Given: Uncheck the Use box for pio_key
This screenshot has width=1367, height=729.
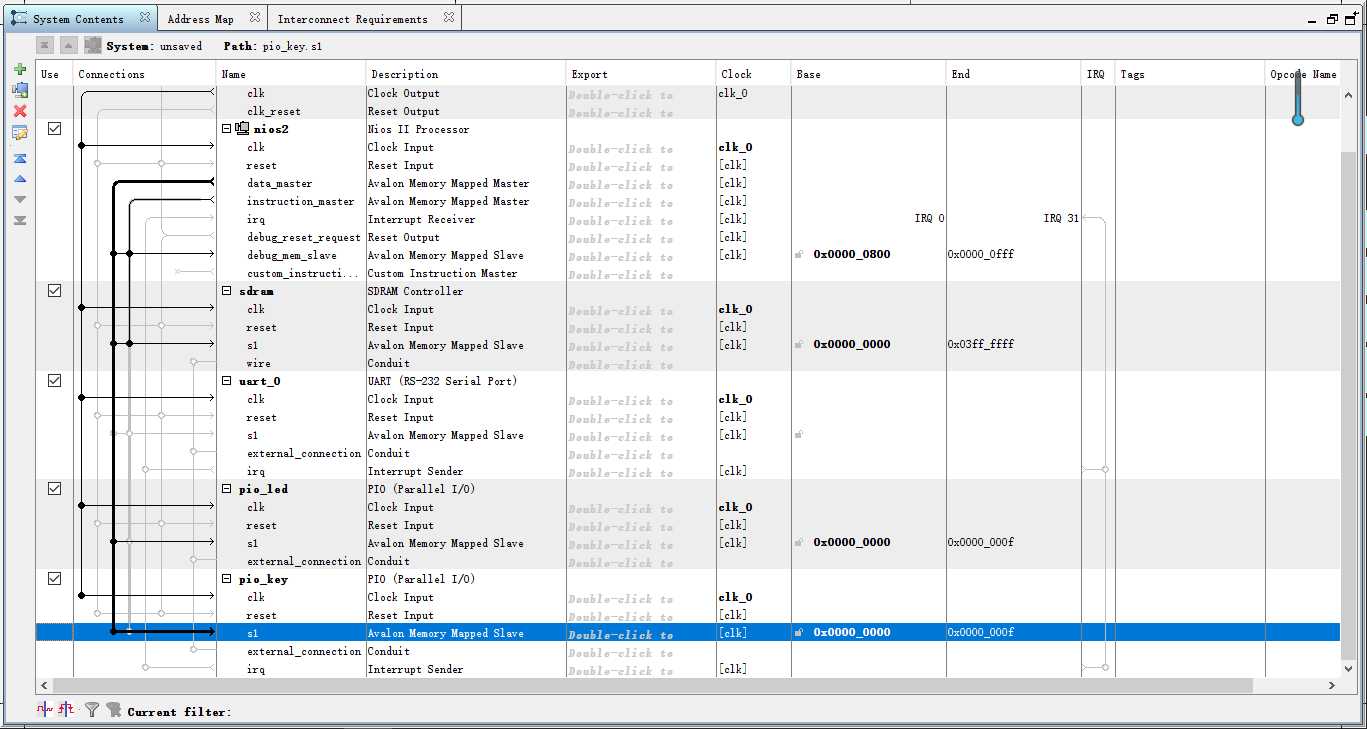Looking at the screenshot, I should click(x=54, y=579).
